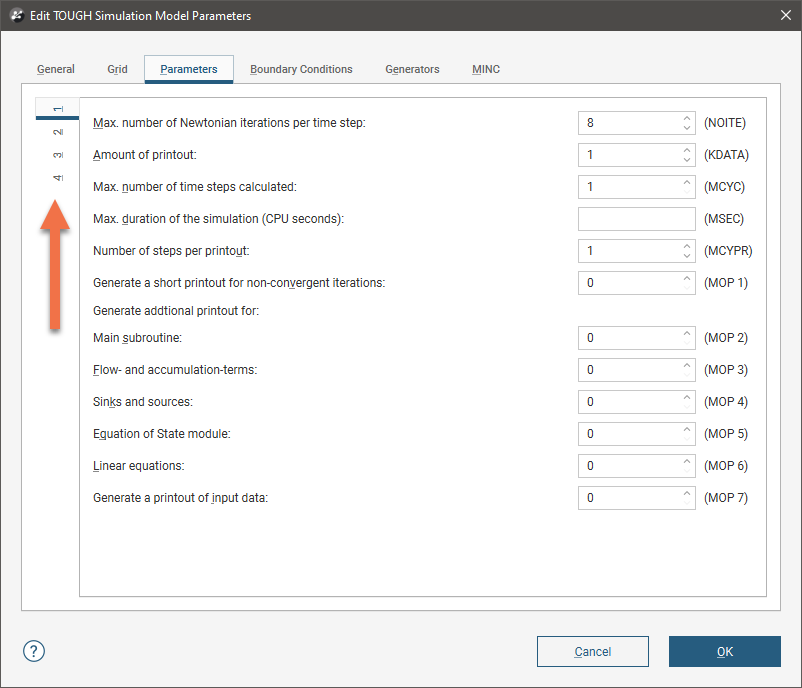Click the Max. duration MSEC input field
802x688 pixels.
pyautogui.click(x=636, y=219)
